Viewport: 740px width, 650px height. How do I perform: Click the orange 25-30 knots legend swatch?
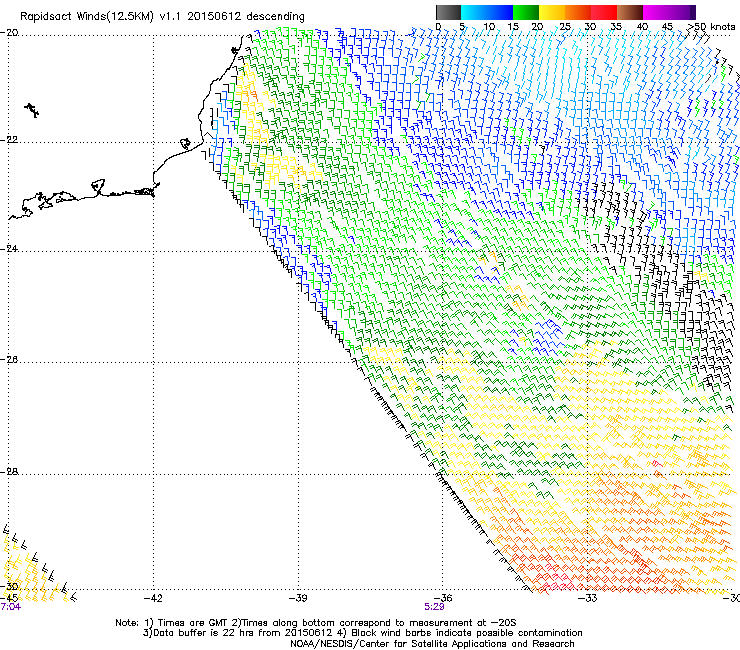(578, 12)
